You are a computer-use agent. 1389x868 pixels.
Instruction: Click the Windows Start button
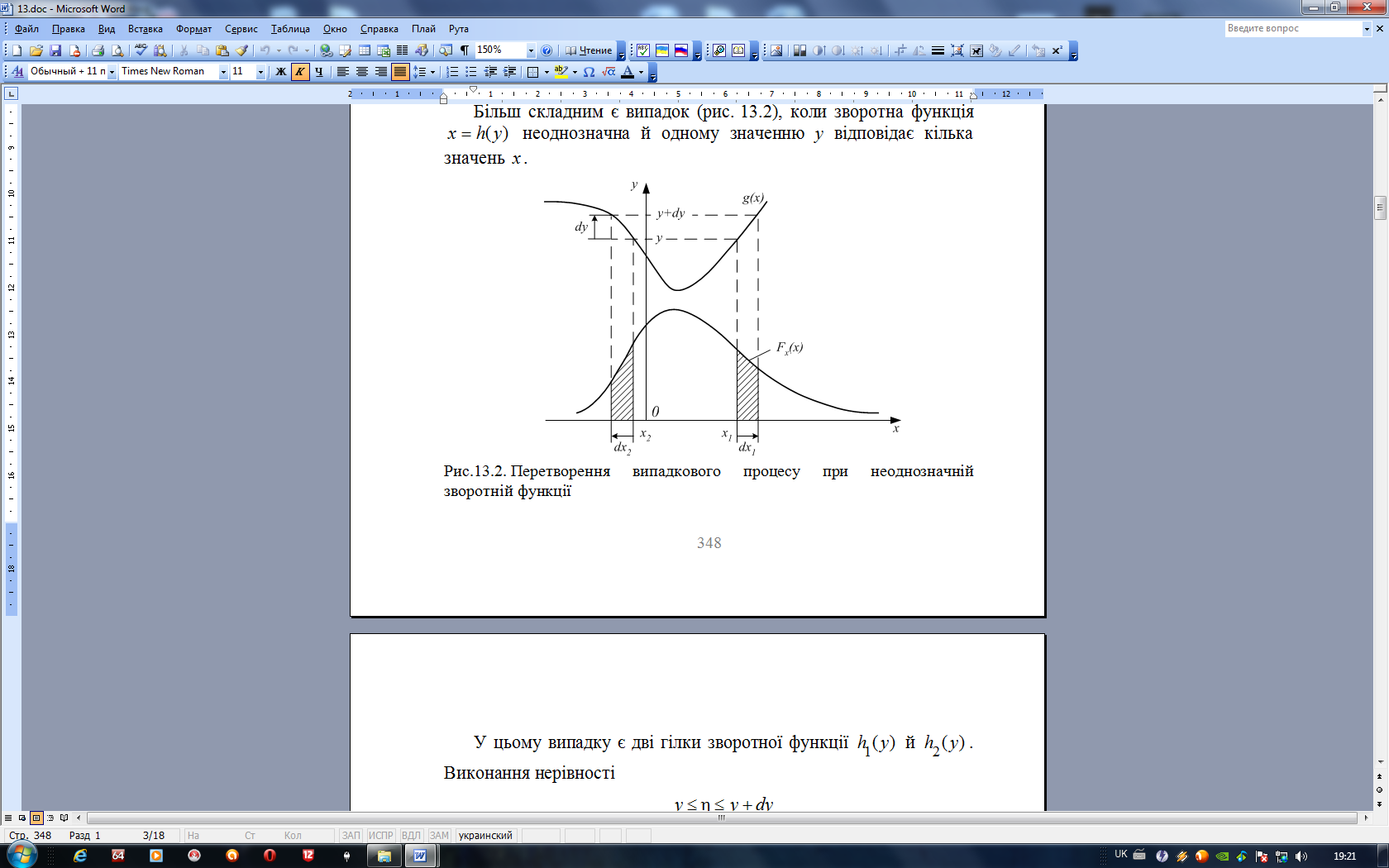click(x=21, y=855)
